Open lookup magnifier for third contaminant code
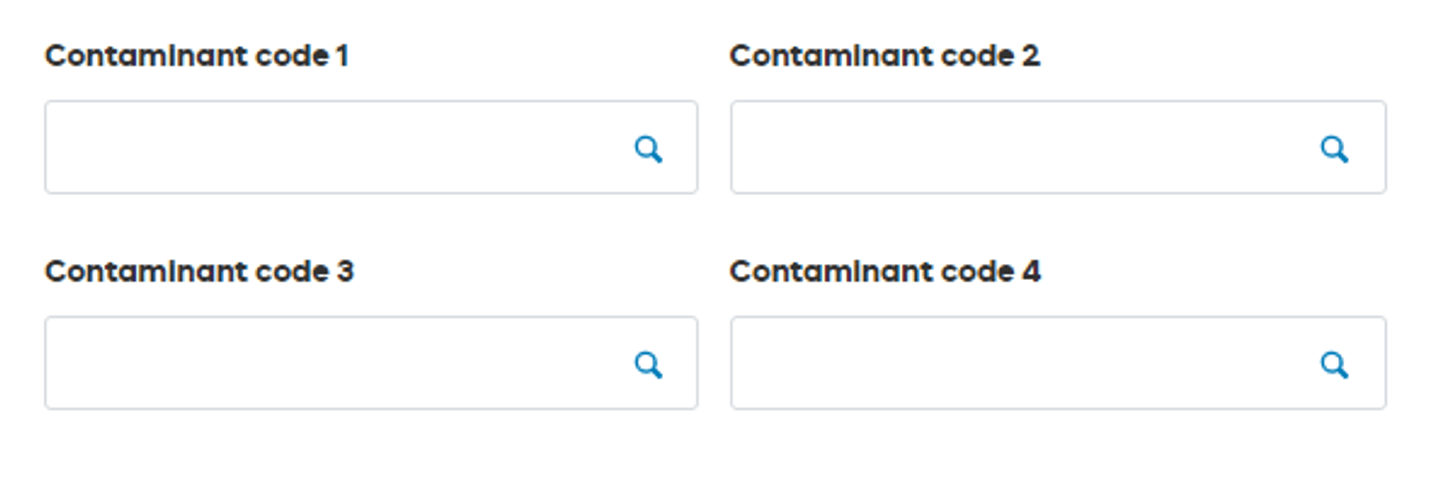The image size is (1440, 482). tap(648, 365)
